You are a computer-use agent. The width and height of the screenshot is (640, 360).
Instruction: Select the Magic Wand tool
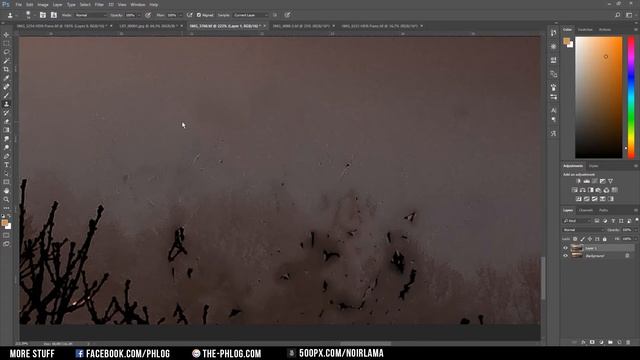click(6, 61)
